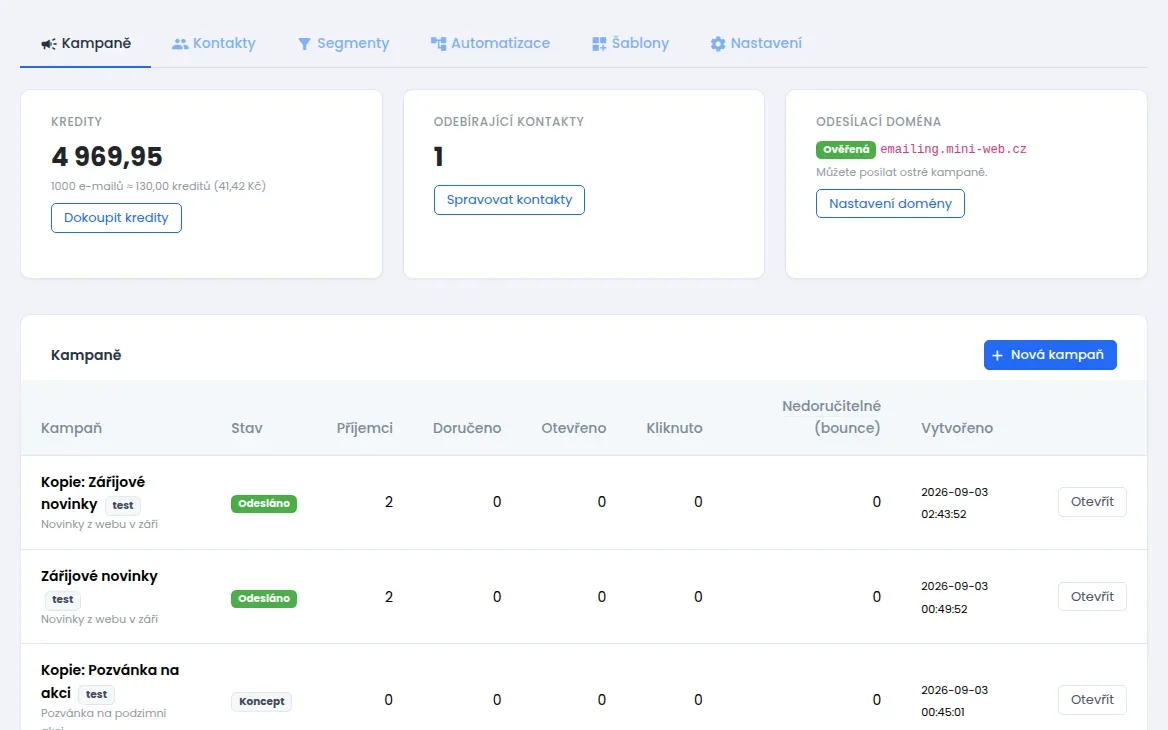Click the test tag on Kopie: Pozvánka na akci
Screen dimensions: 1168x730
tap(96, 694)
